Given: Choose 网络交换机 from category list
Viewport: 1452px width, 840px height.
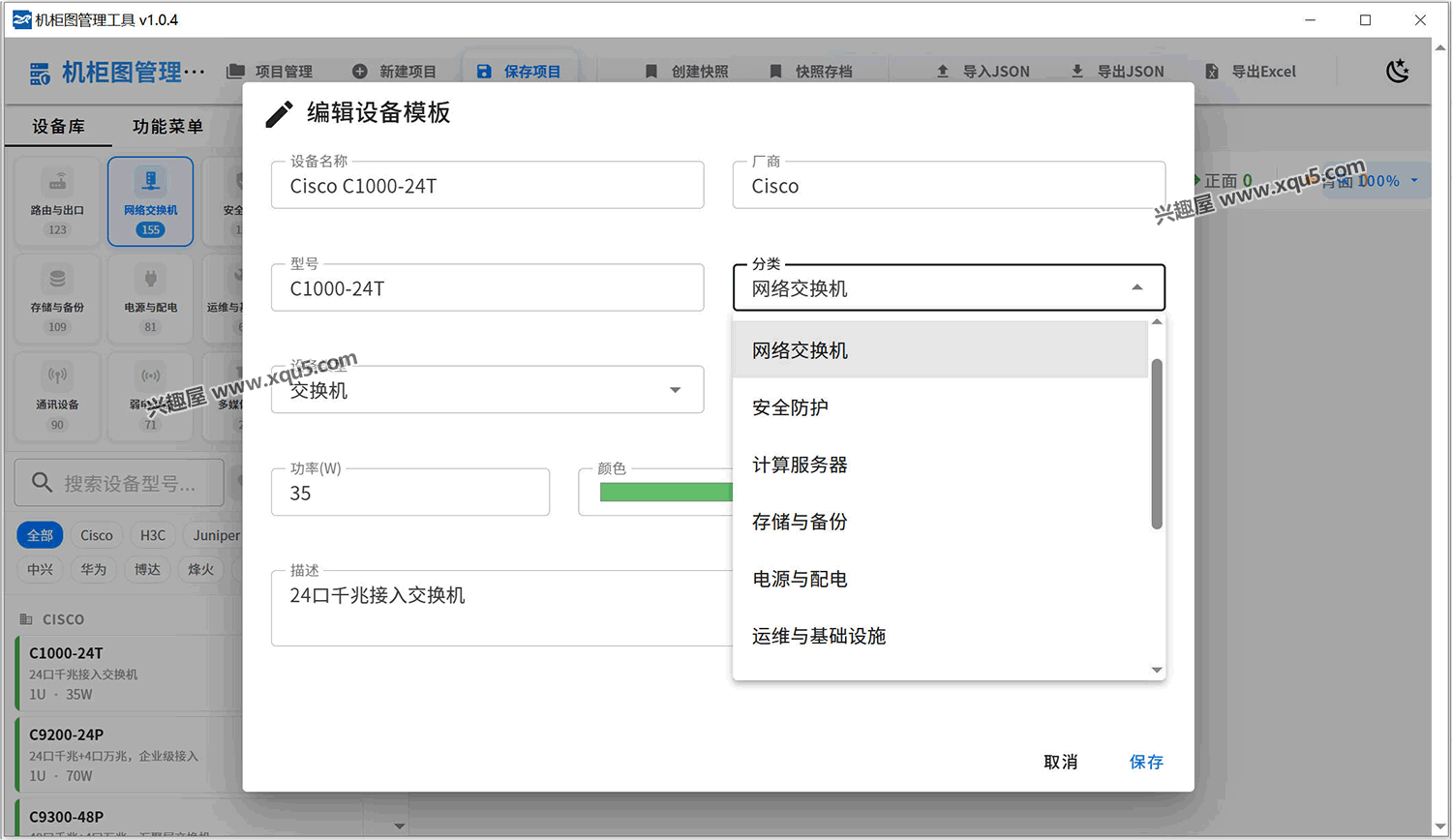Looking at the screenshot, I should pyautogui.click(x=940, y=350).
